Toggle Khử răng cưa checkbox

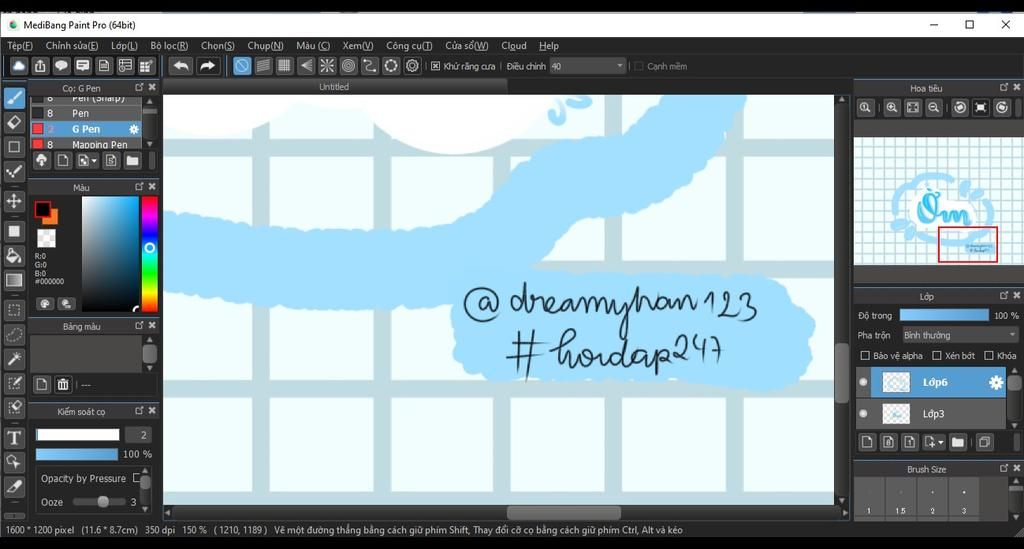[436, 66]
